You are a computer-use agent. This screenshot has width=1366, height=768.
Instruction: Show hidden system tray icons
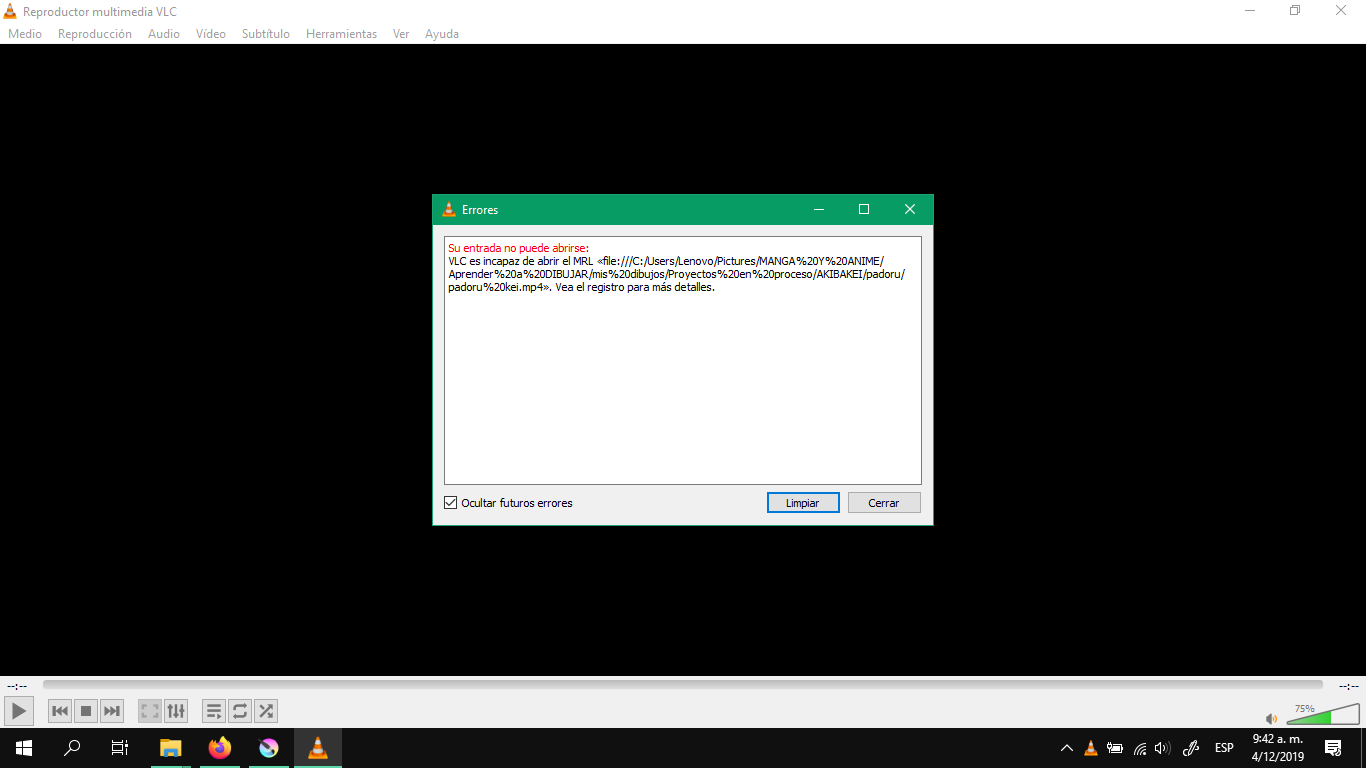click(x=1067, y=748)
